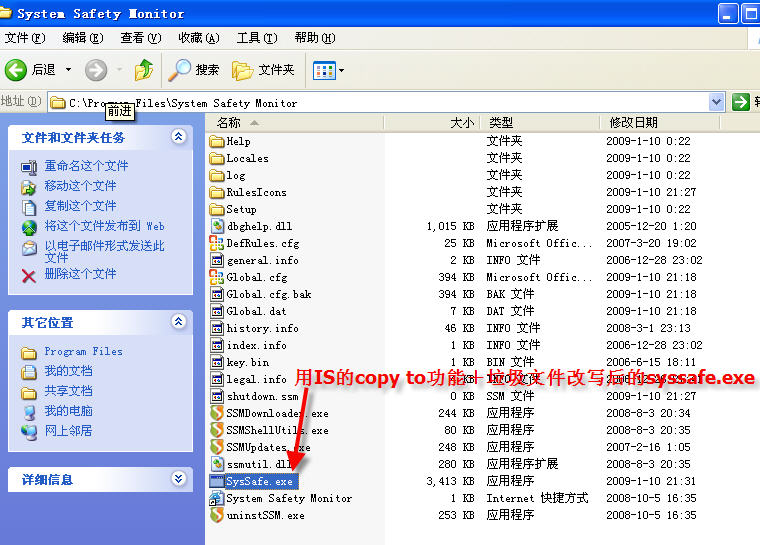Viewport: 760px width, 545px height.
Task: Click 将这个文件发布到 Web link
Action: point(105,226)
